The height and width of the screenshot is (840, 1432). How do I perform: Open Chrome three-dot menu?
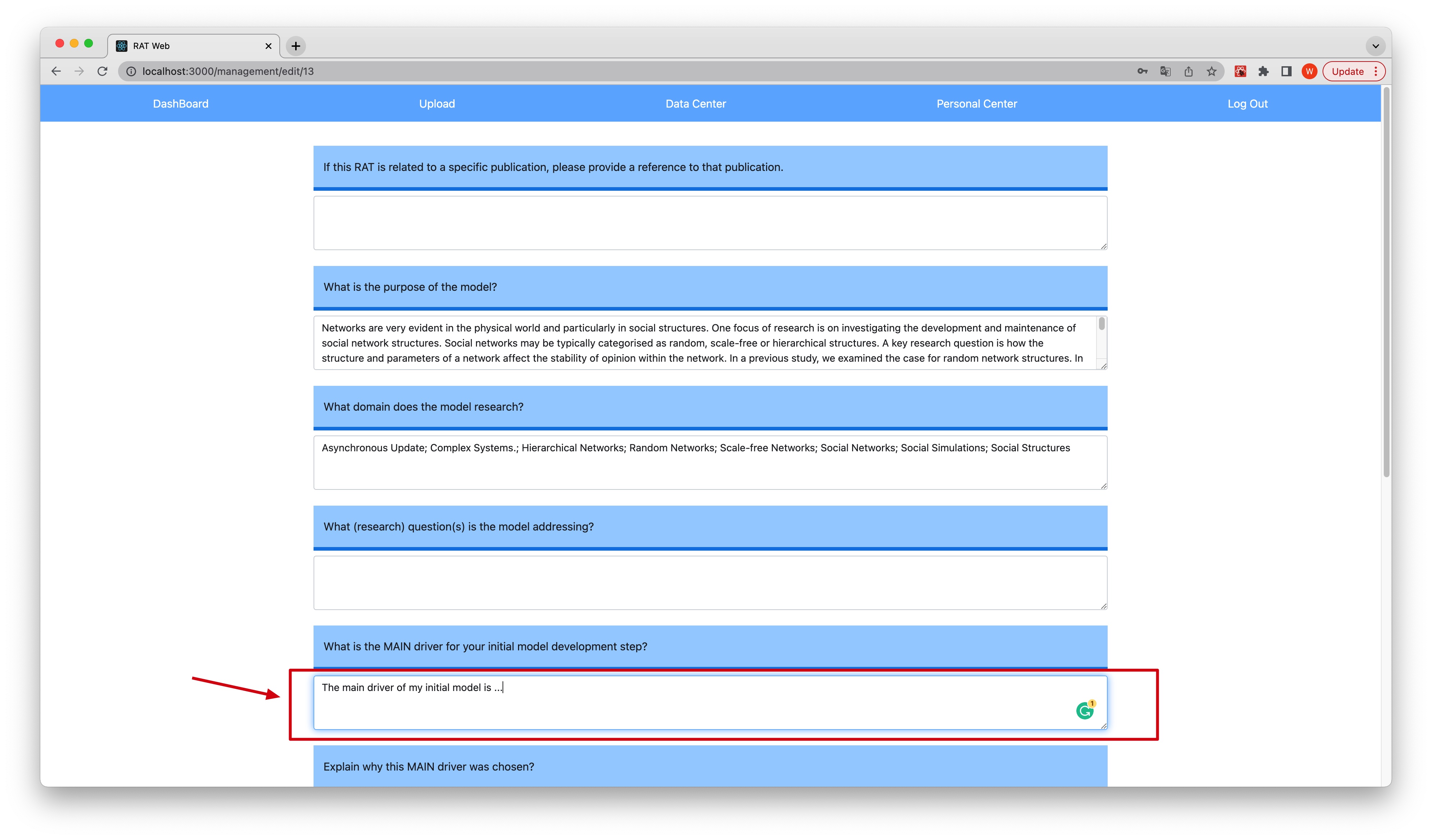(x=1376, y=71)
